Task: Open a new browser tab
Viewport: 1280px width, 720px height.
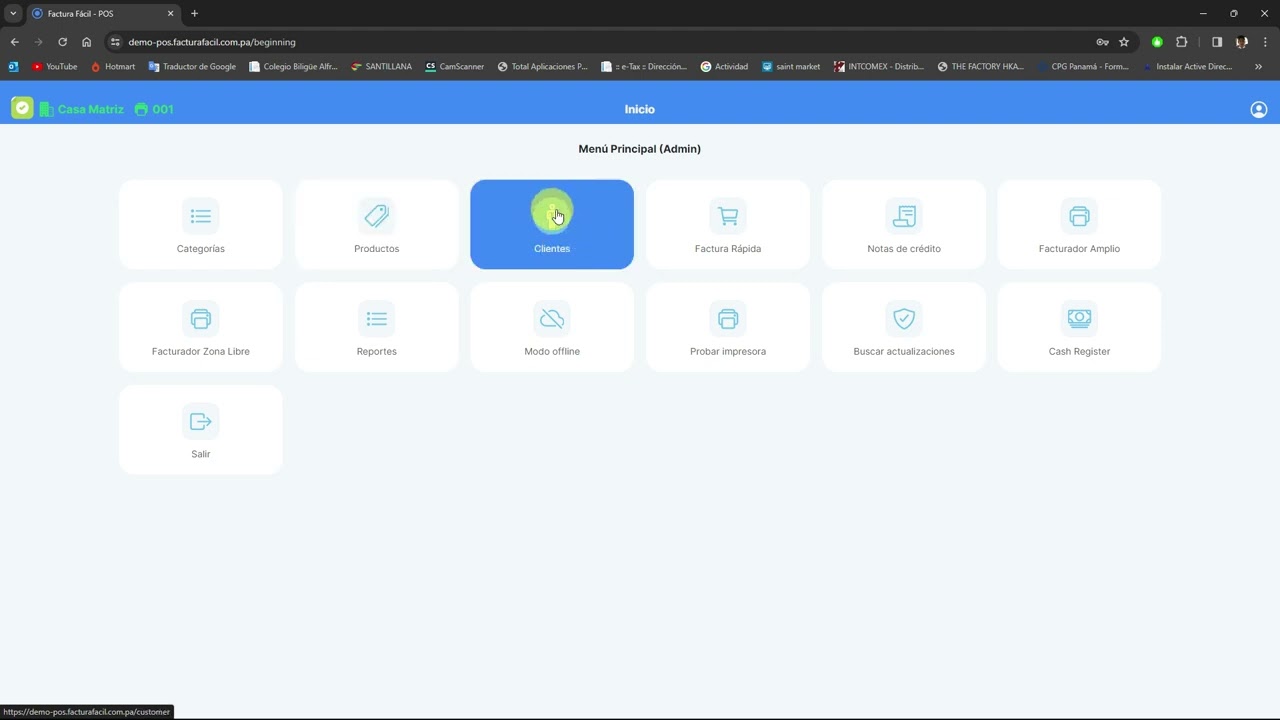Action: pos(194,13)
